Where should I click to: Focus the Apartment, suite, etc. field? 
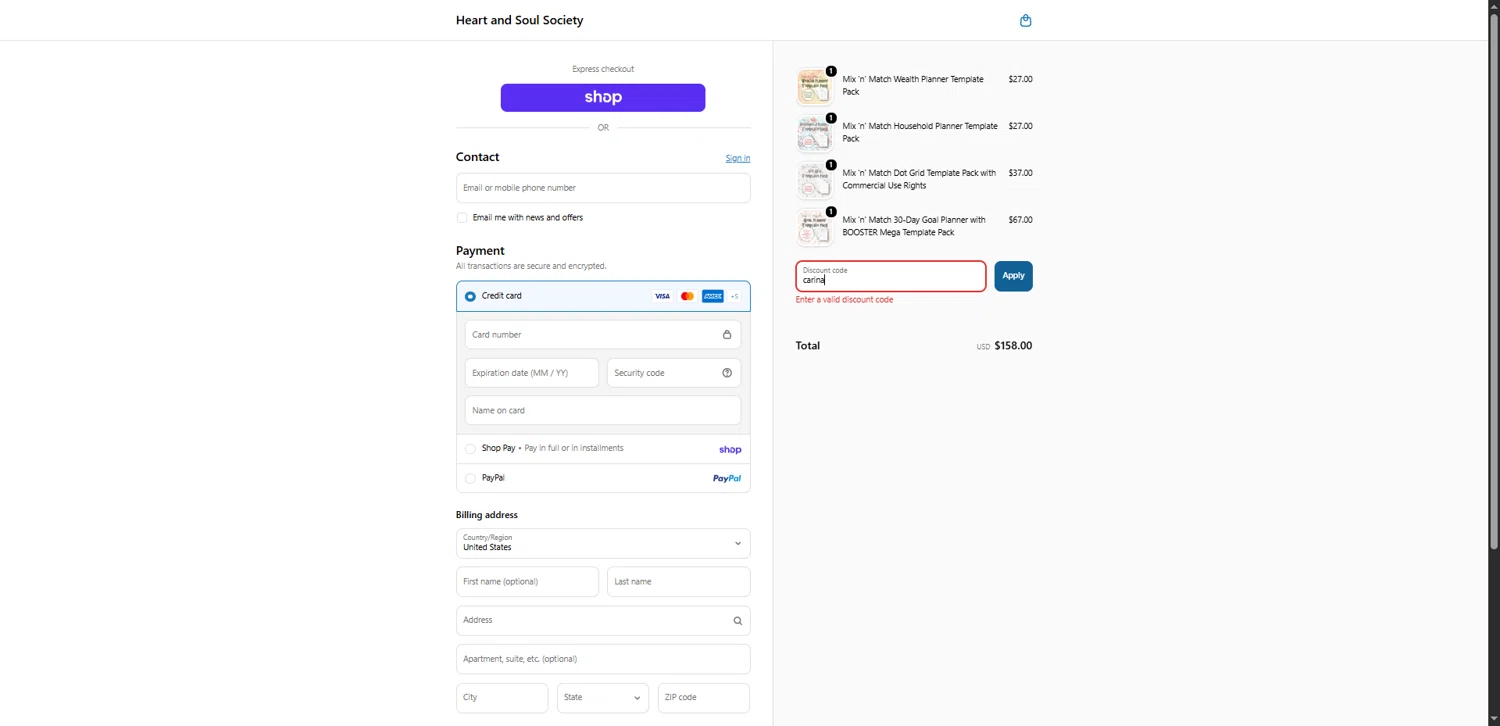point(603,659)
